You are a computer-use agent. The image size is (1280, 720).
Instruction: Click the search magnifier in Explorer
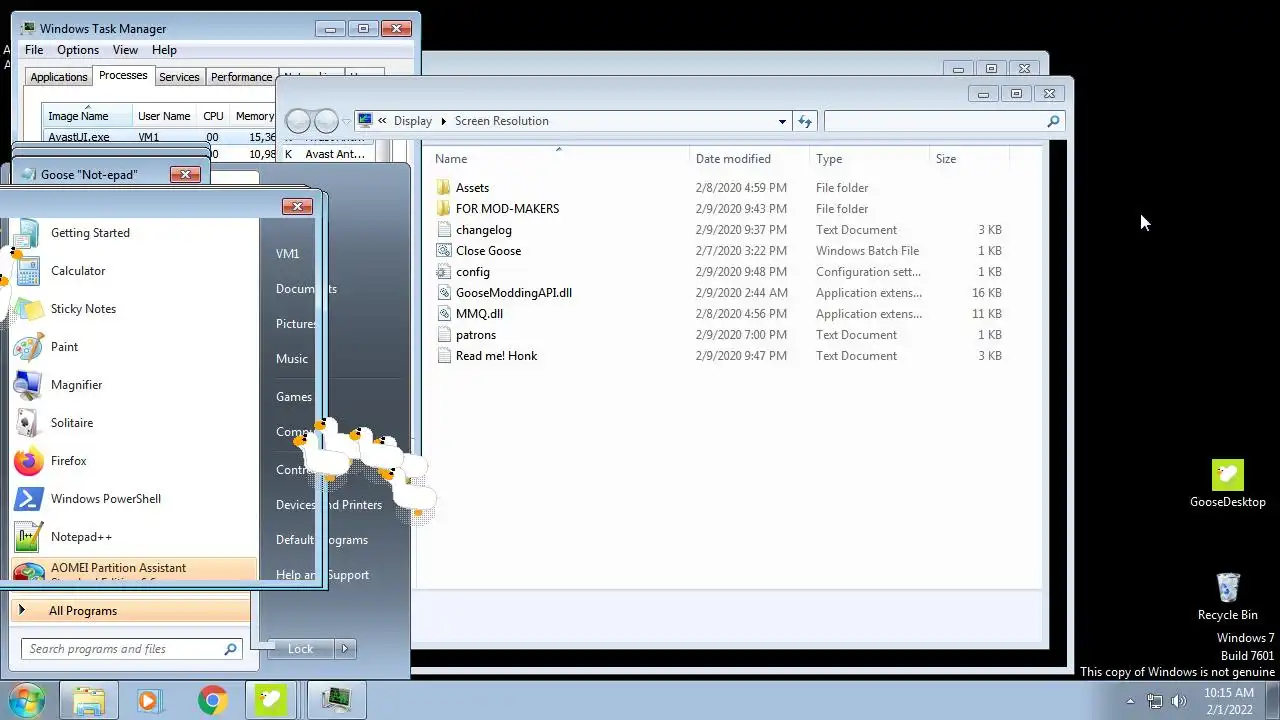[x=1053, y=121]
